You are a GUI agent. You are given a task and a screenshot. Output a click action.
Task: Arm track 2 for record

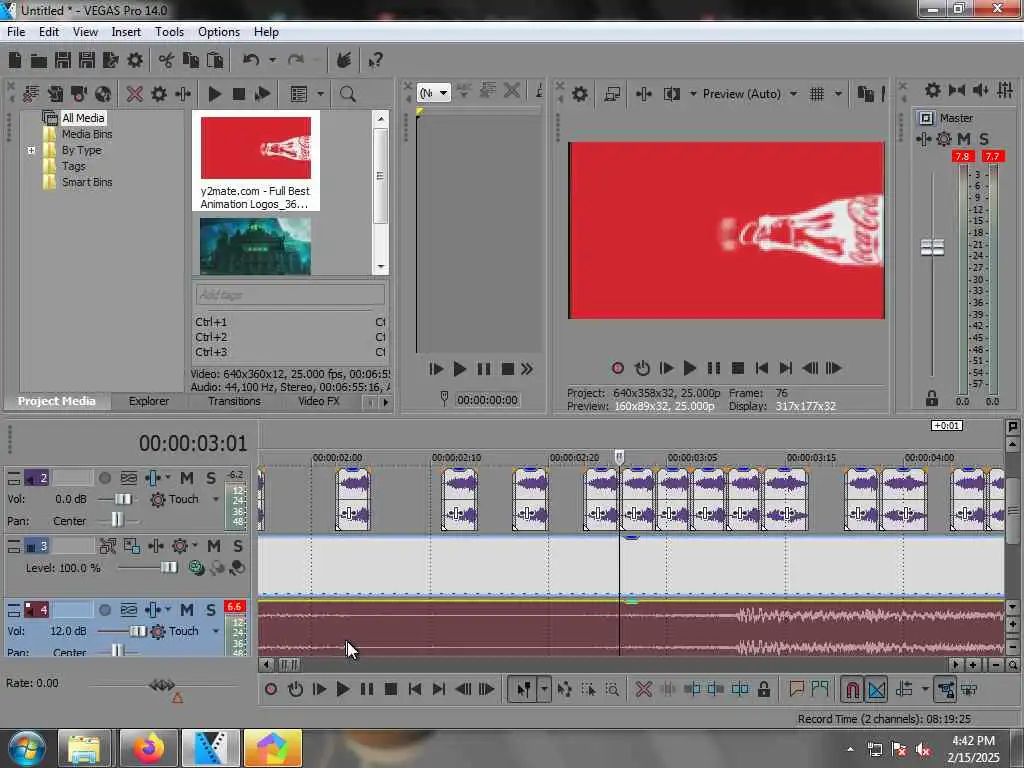point(104,478)
